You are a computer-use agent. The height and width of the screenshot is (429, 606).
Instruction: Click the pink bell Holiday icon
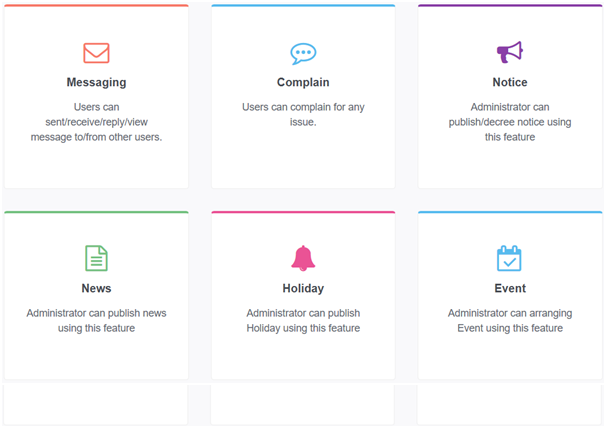(303, 258)
